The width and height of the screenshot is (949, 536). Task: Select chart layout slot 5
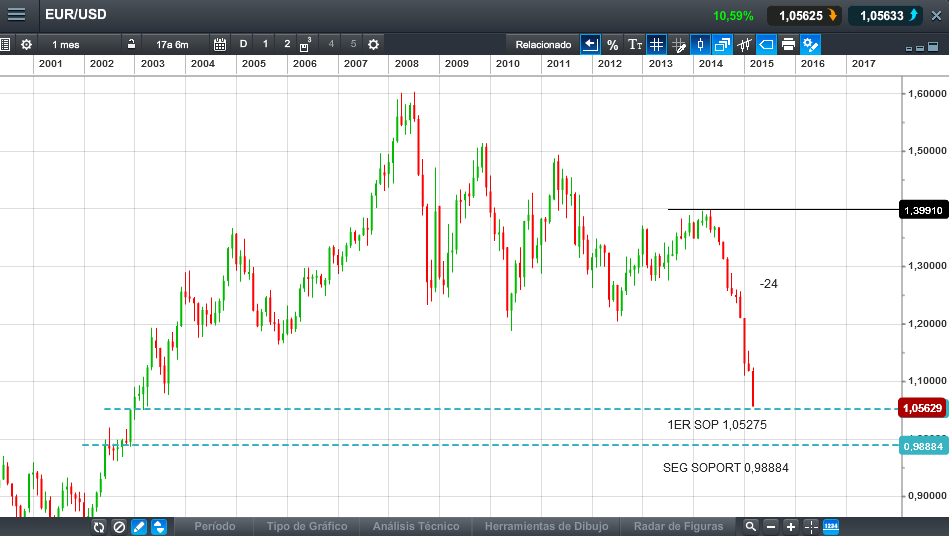pyautogui.click(x=353, y=44)
